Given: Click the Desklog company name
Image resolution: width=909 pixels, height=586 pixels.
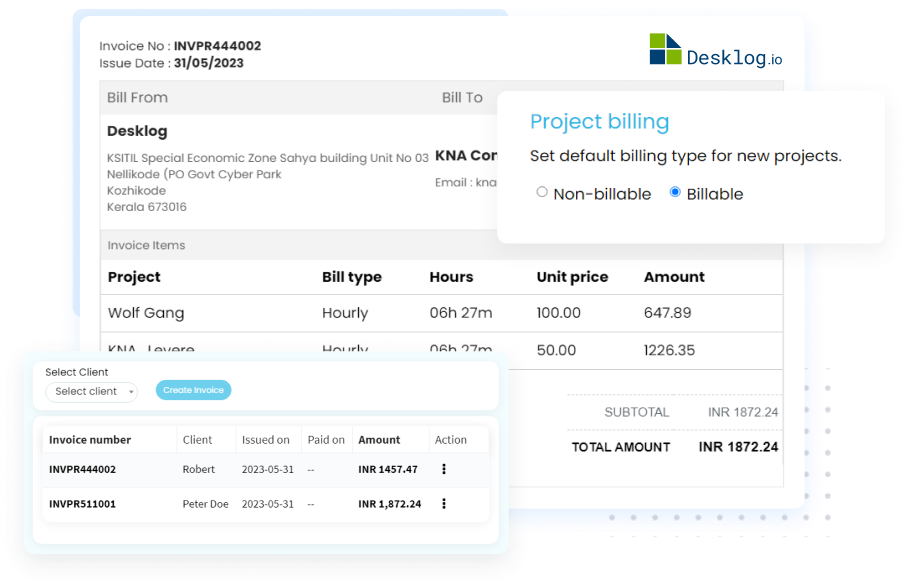Looking at the screenshot, I should (137, 131).
